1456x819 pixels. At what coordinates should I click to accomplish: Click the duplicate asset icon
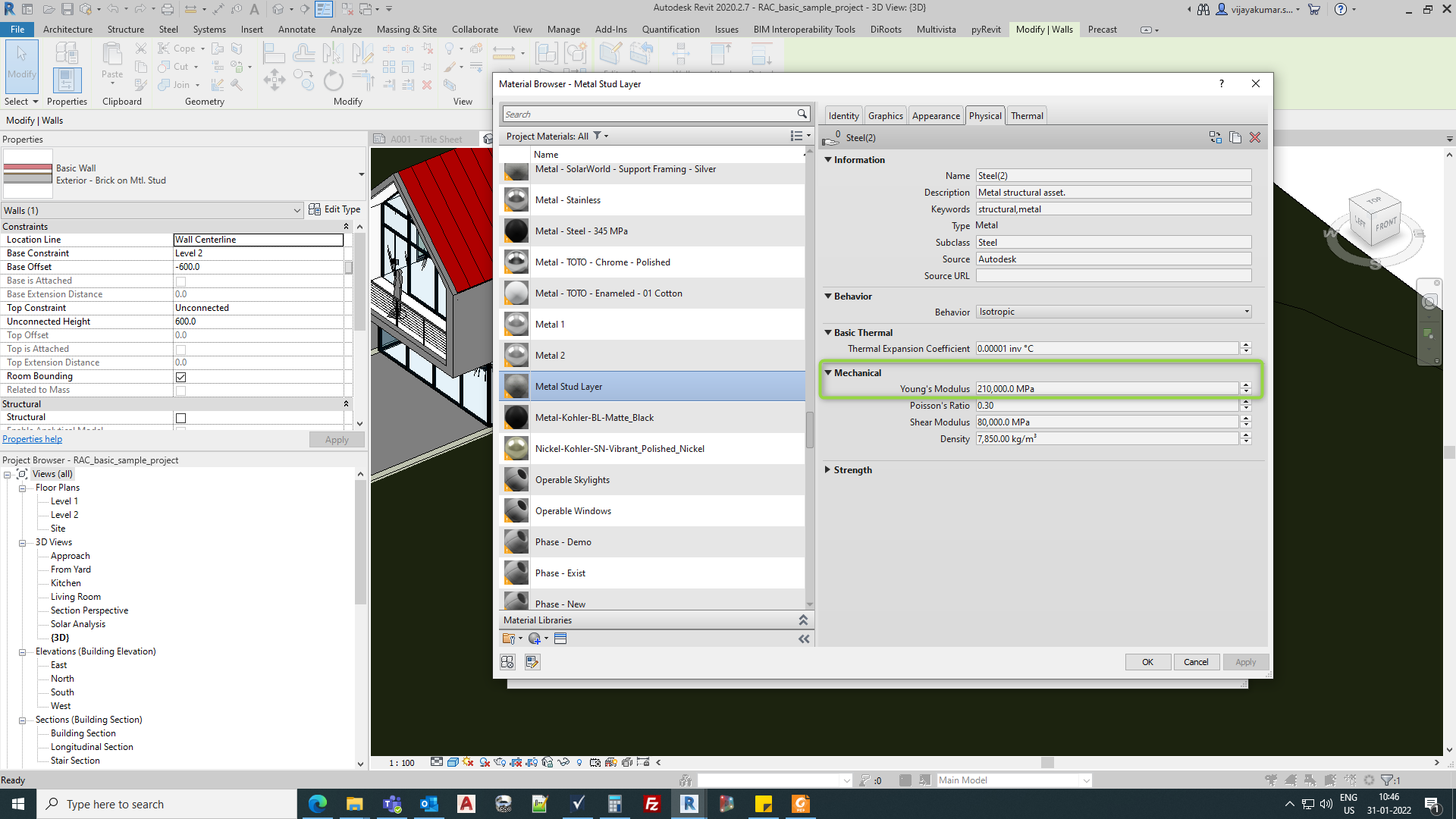pos(1235,137)
